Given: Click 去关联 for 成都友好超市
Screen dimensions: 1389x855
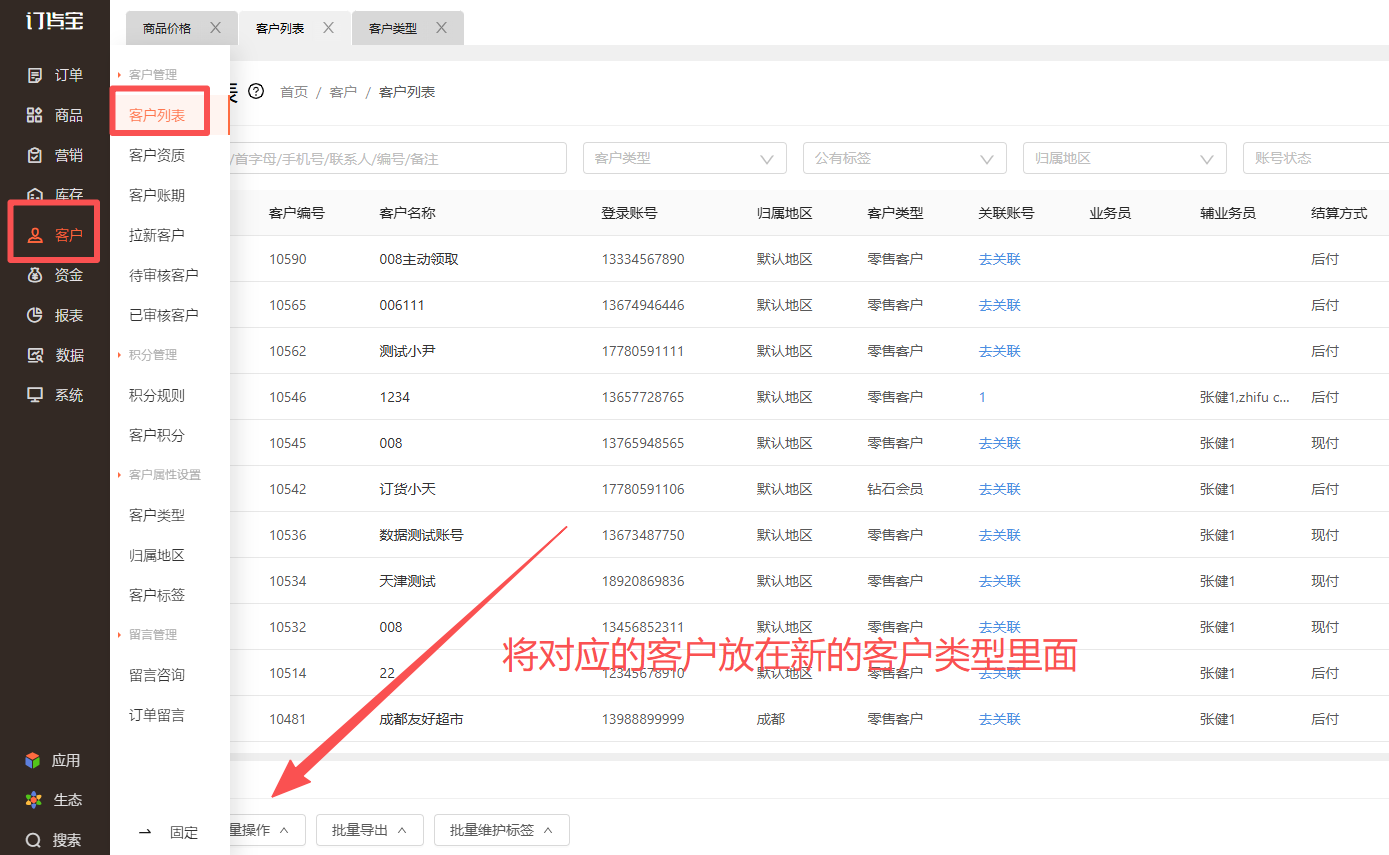Looking at the screenshot, I should 1000,719.
